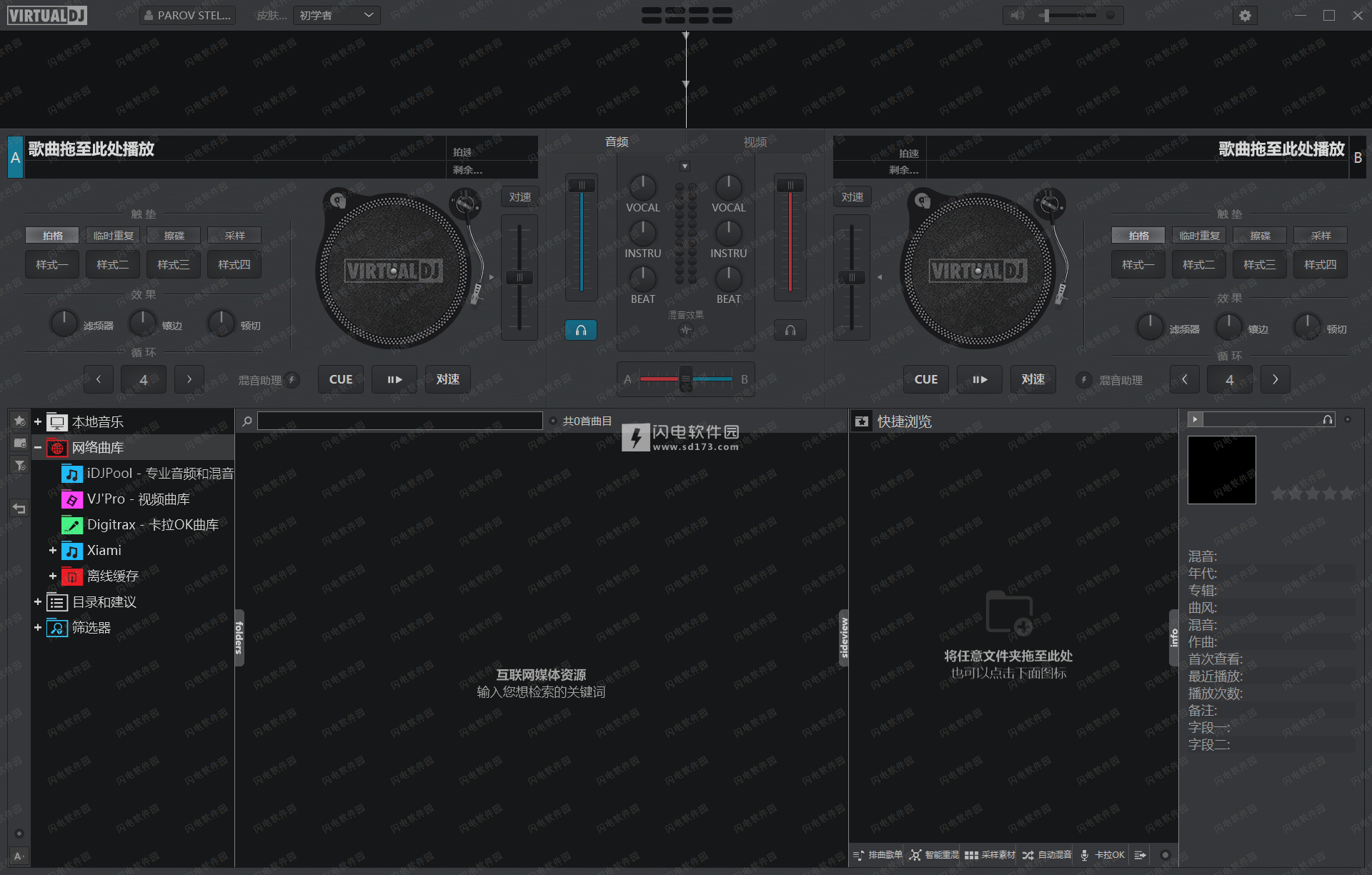Click the 离线缓存 red folder icon

(72, 576)
